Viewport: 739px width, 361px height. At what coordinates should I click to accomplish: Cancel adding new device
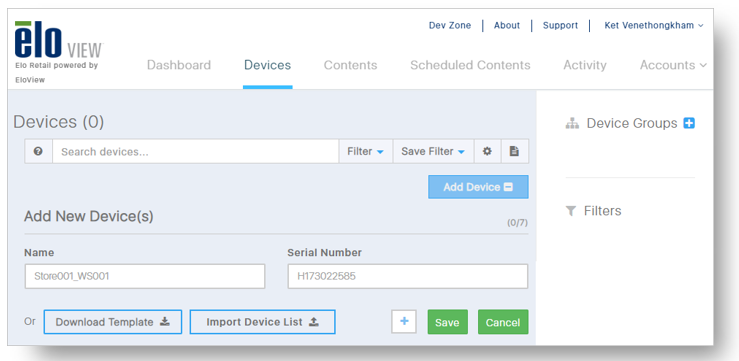pyautogui.click(x=503, y=322)
